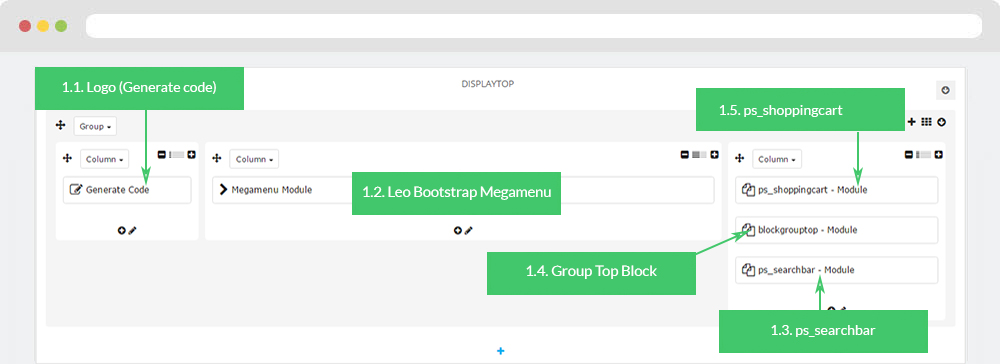Click the plus icon to widen the Megamenu column
The height and width of the screenshot is (364, 1000).
click(714, 154)
